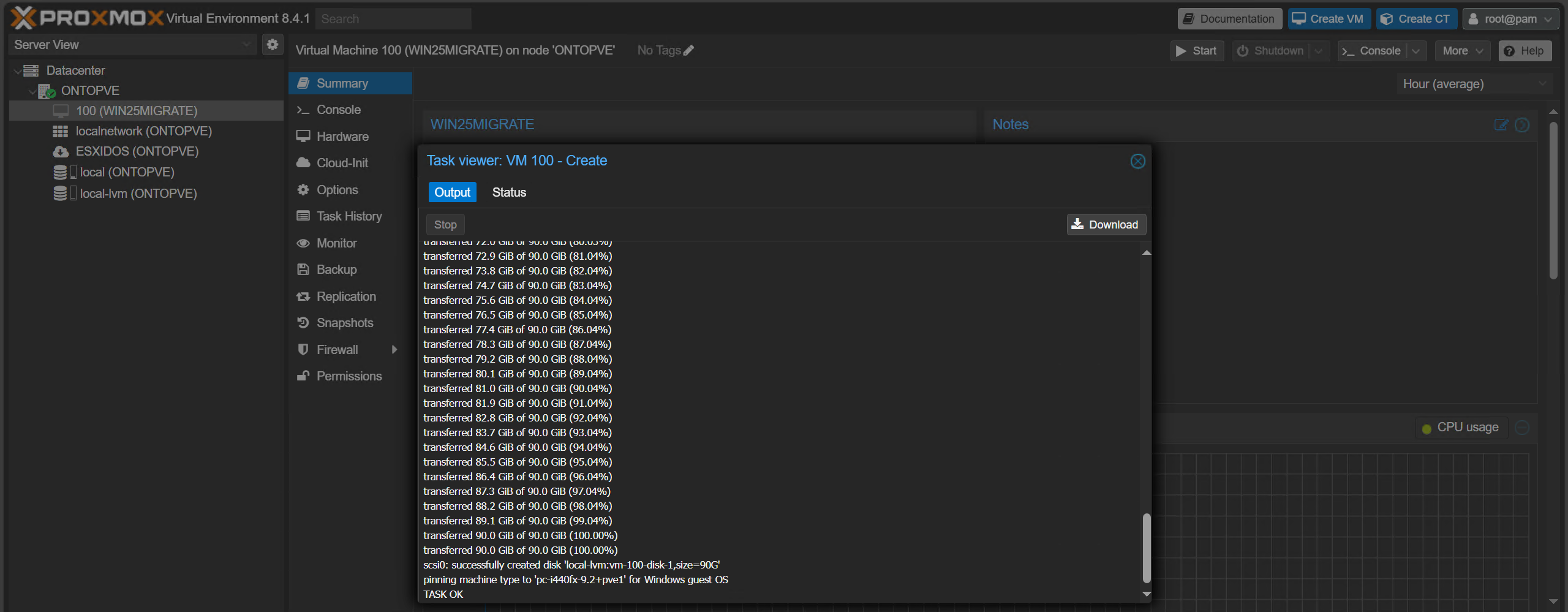Open the Permissions section

pyautogui.click(x=350, y=376)
